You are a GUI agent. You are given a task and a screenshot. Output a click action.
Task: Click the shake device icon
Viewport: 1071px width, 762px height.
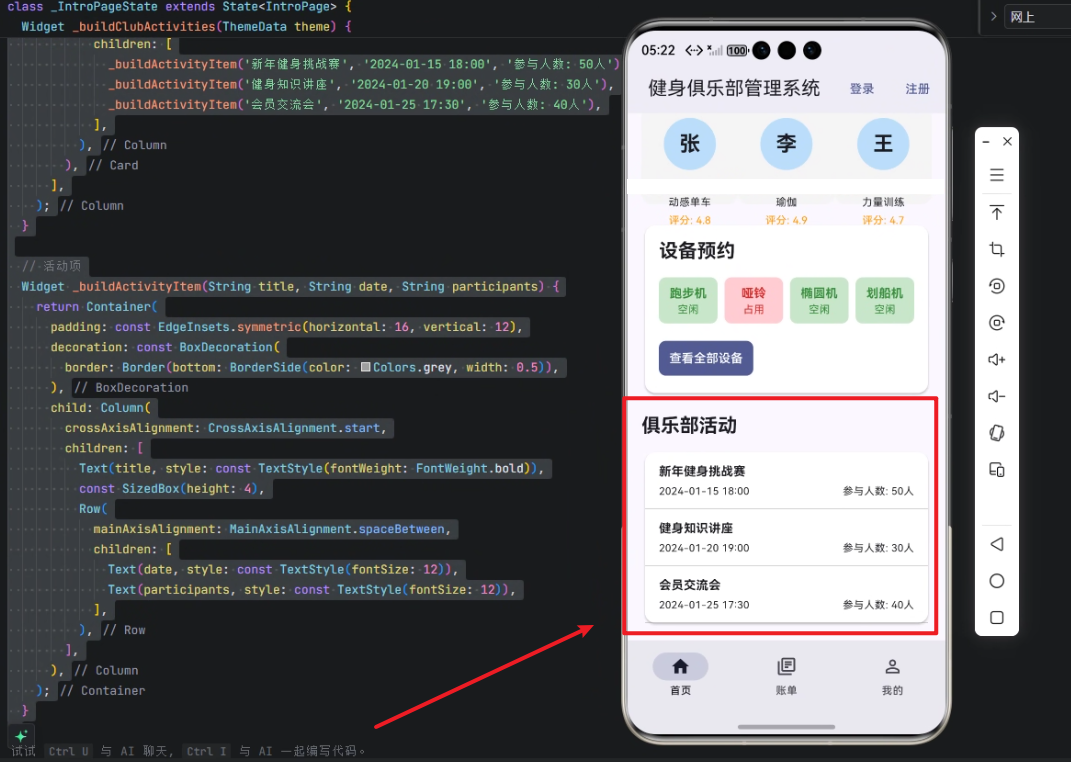(x=997, y=432)
